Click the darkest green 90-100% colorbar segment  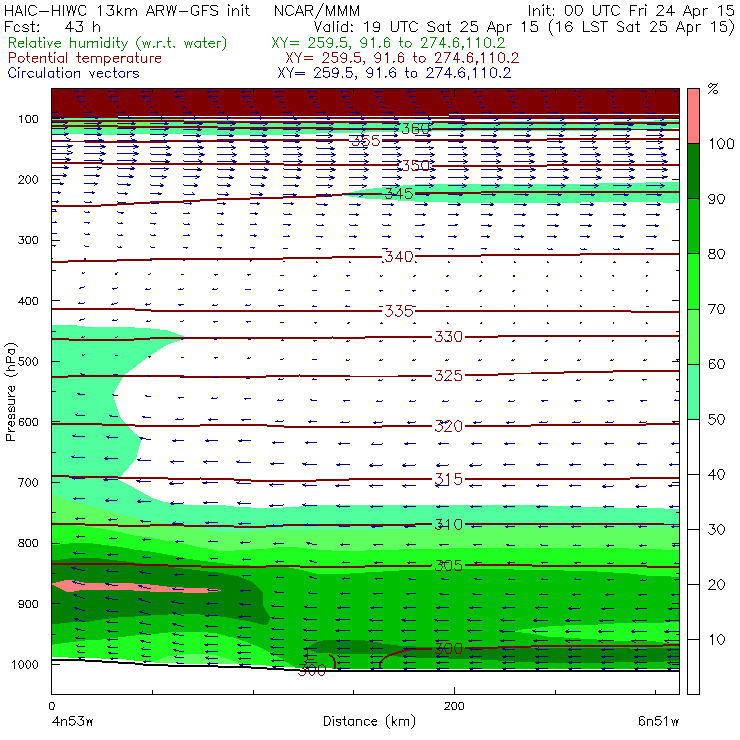693,171
